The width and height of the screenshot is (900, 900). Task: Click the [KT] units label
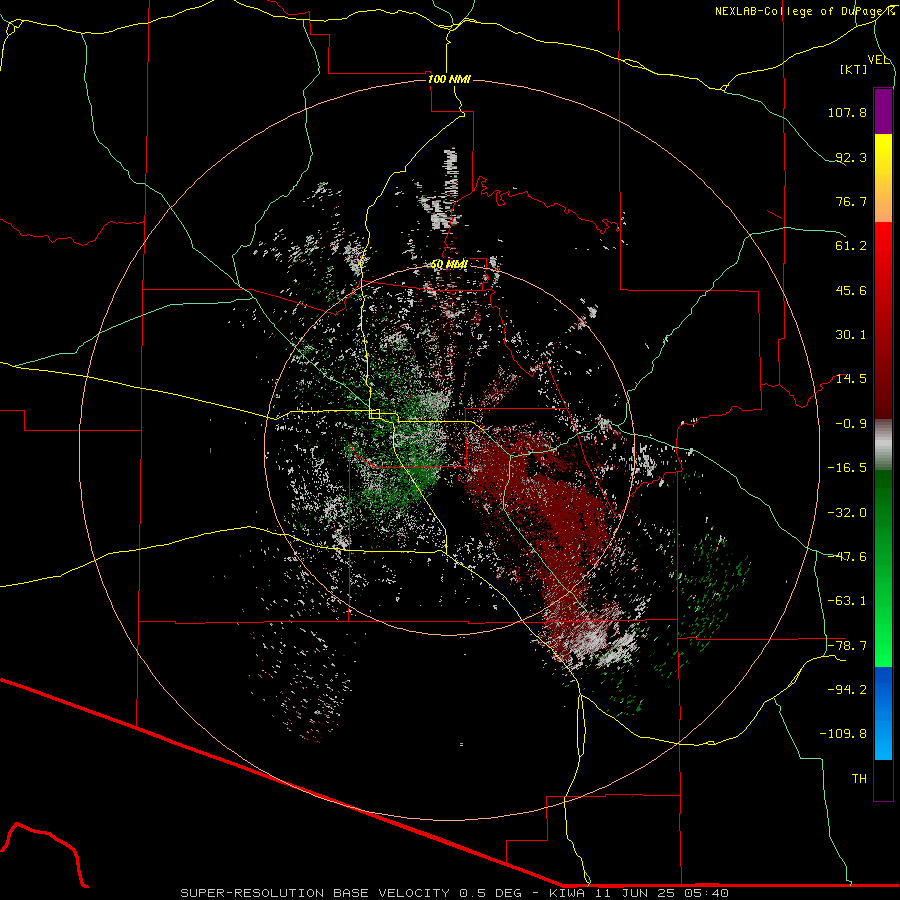pyautogui.click(x=854, y=69)
